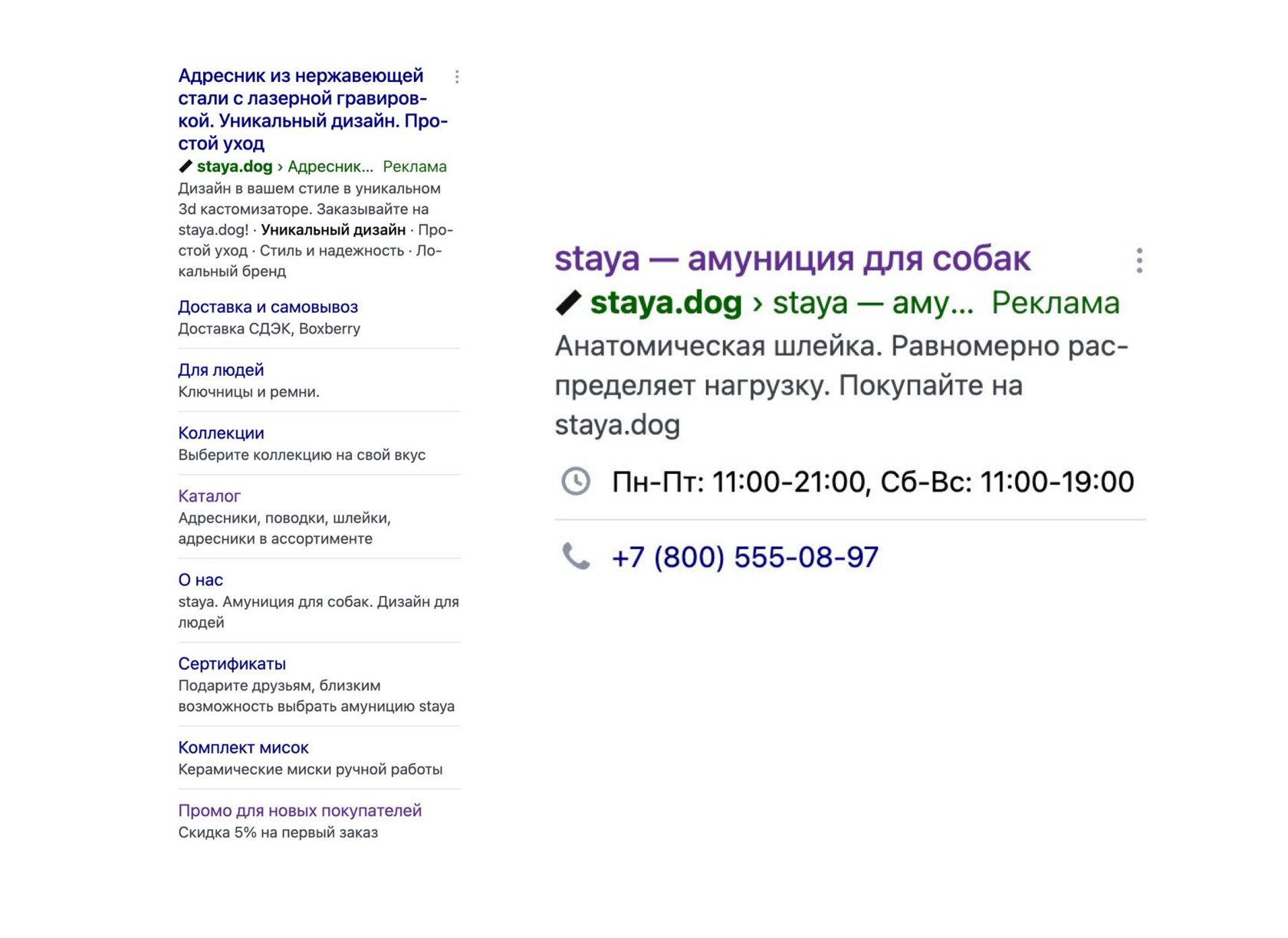1288x938 pixels.
Task: Click the clock icon beside working hours
Action: pos(576,482)
